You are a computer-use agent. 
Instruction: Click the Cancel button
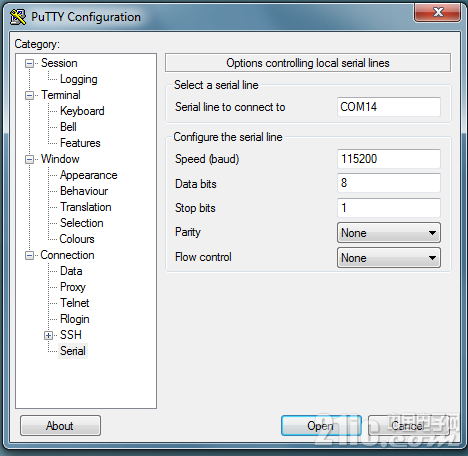[408, 426]
